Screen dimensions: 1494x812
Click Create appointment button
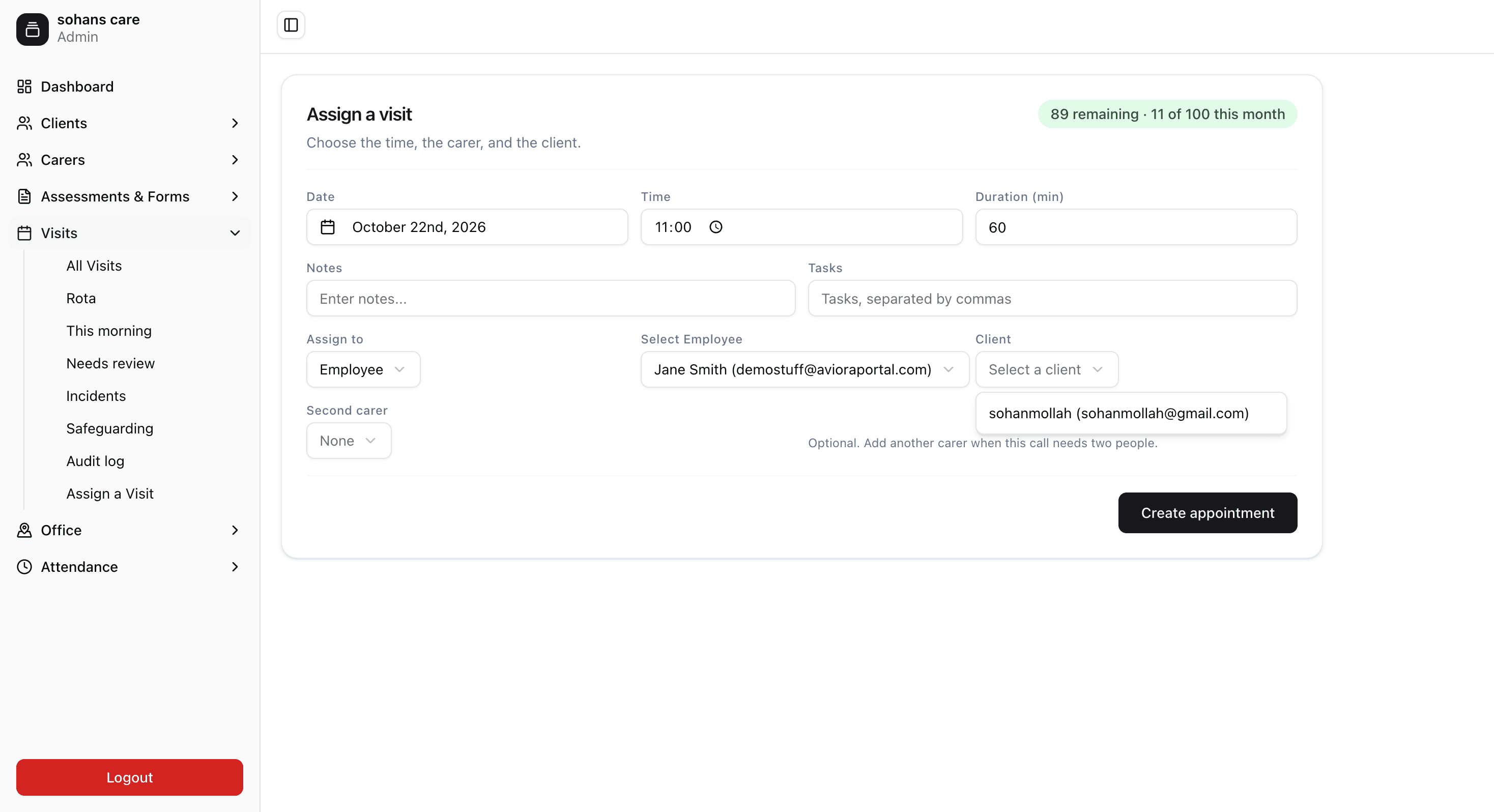point(1207,513)
